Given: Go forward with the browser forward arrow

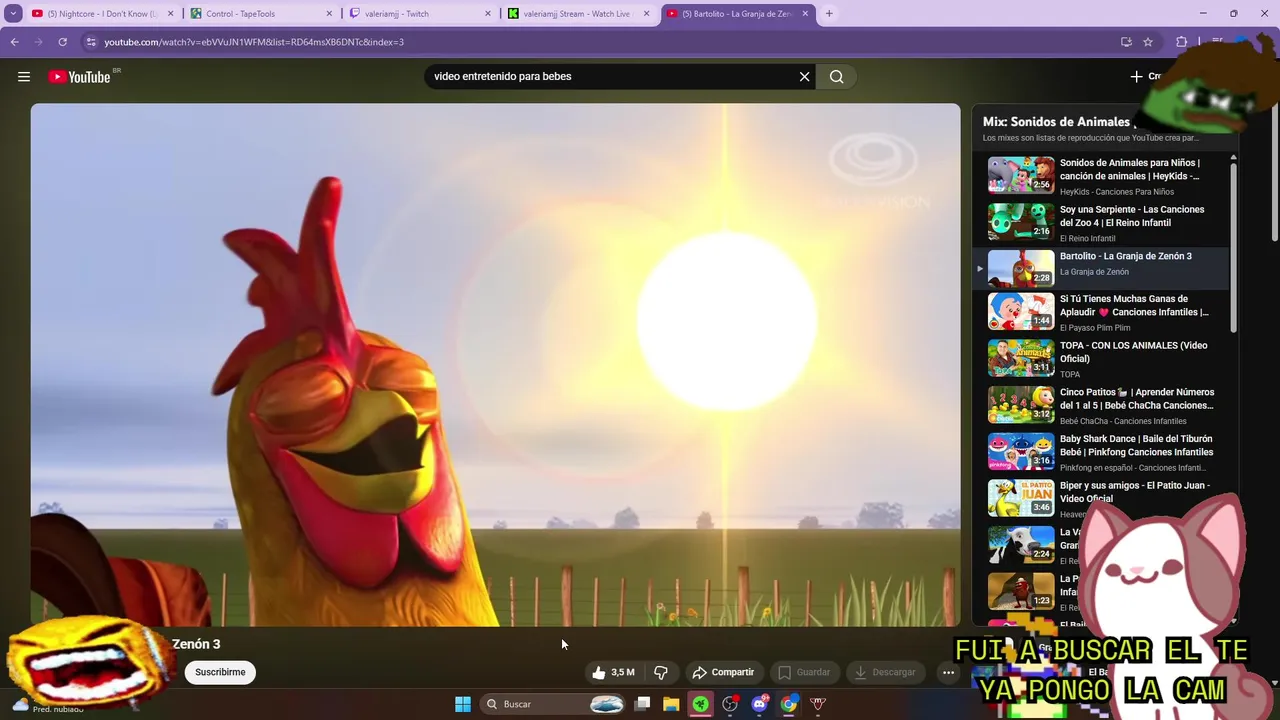Looking at the screenshot, I should [39, 42].
